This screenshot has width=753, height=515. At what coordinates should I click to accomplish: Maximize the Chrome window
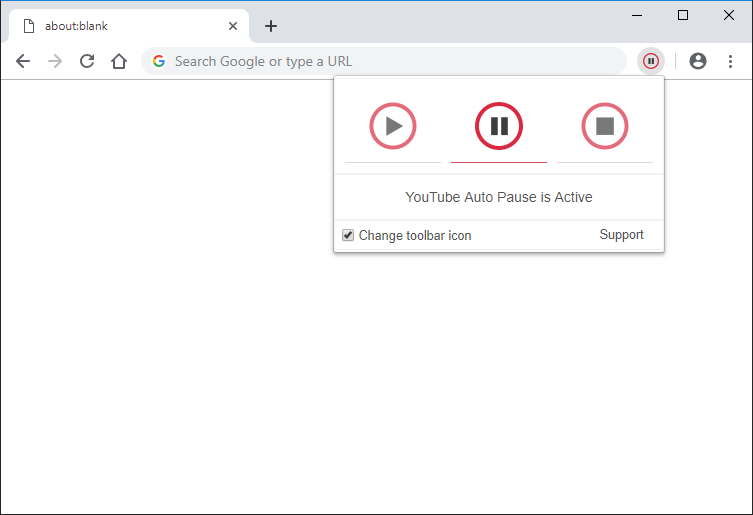(x=682, y=15)
